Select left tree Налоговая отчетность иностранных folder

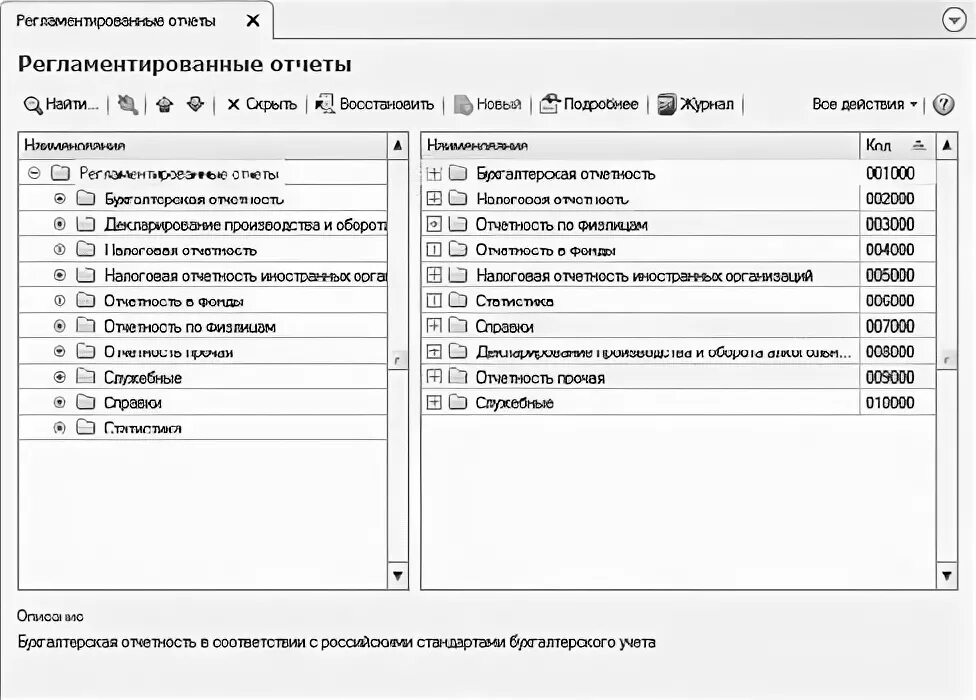point(202,275)
